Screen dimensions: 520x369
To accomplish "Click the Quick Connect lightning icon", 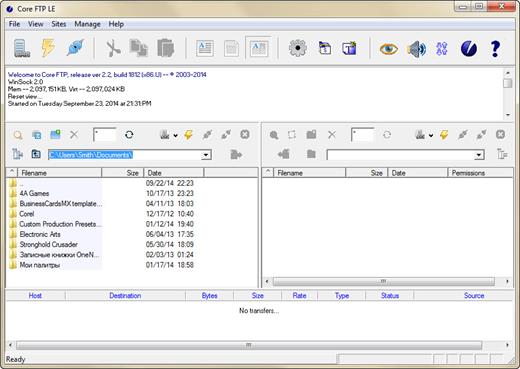I will [48, 48].
